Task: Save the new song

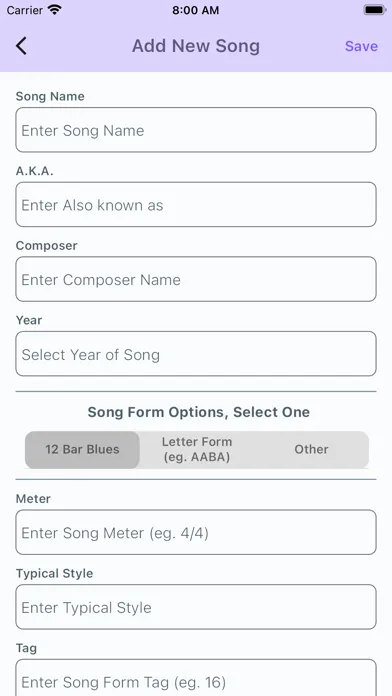Action: (361, 46)
